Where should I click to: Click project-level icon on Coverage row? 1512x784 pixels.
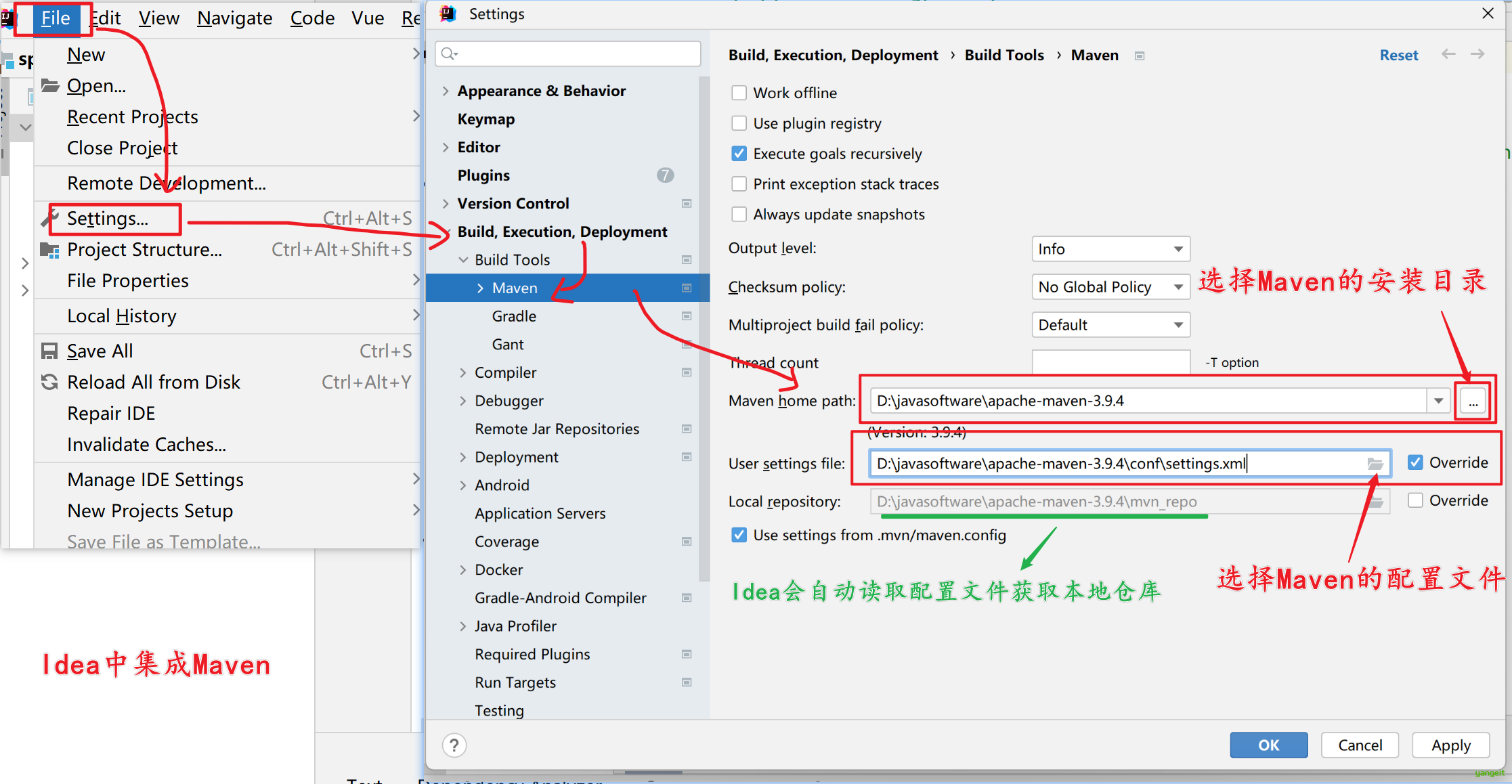[687, 542]
